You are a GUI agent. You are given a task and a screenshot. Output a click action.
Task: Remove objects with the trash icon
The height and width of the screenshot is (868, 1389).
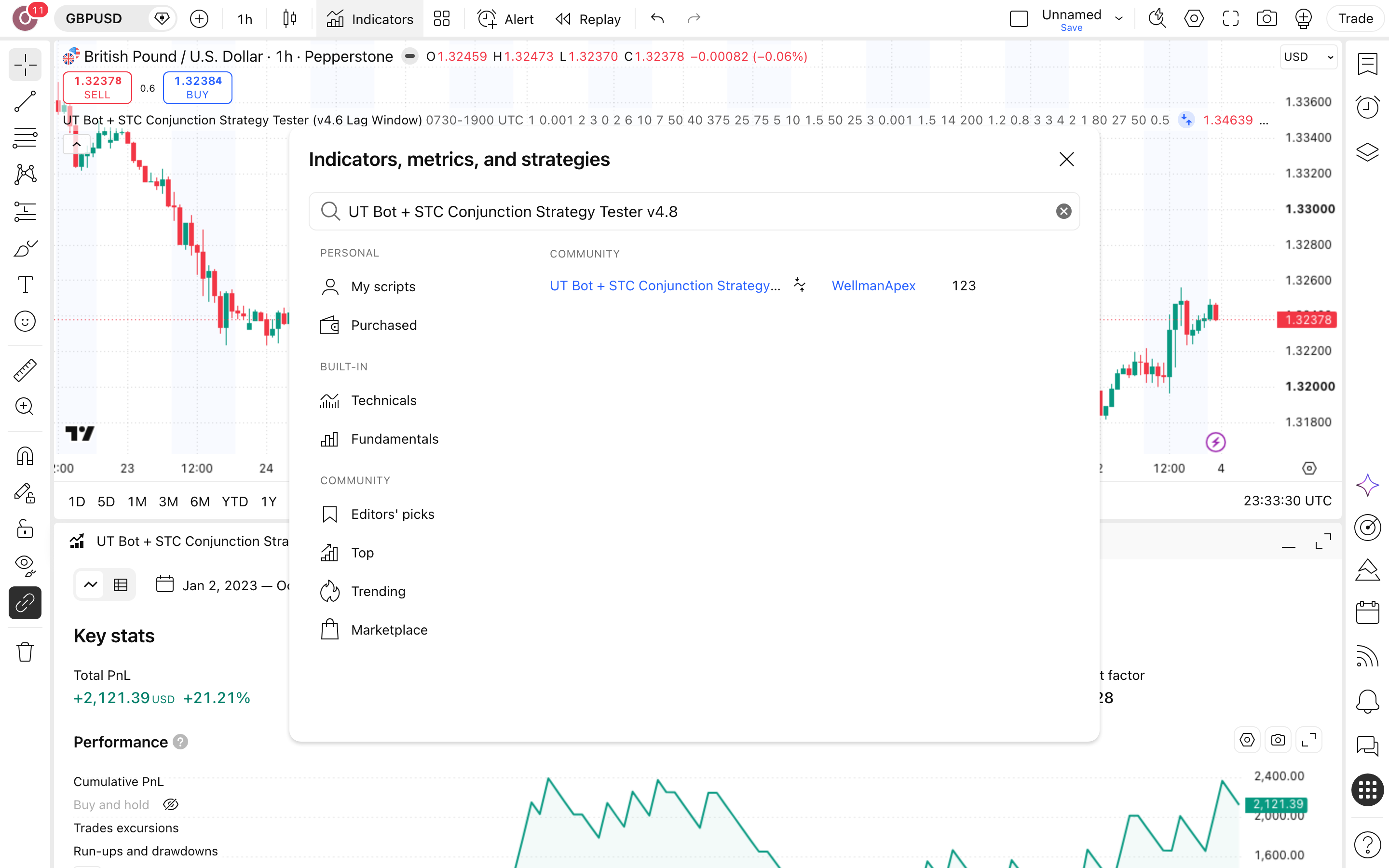pos(25,651)
